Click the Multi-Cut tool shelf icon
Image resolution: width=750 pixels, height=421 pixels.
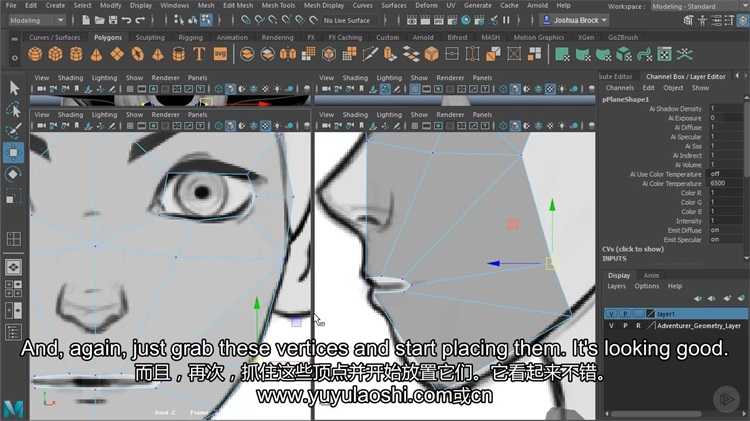point(370,55)
